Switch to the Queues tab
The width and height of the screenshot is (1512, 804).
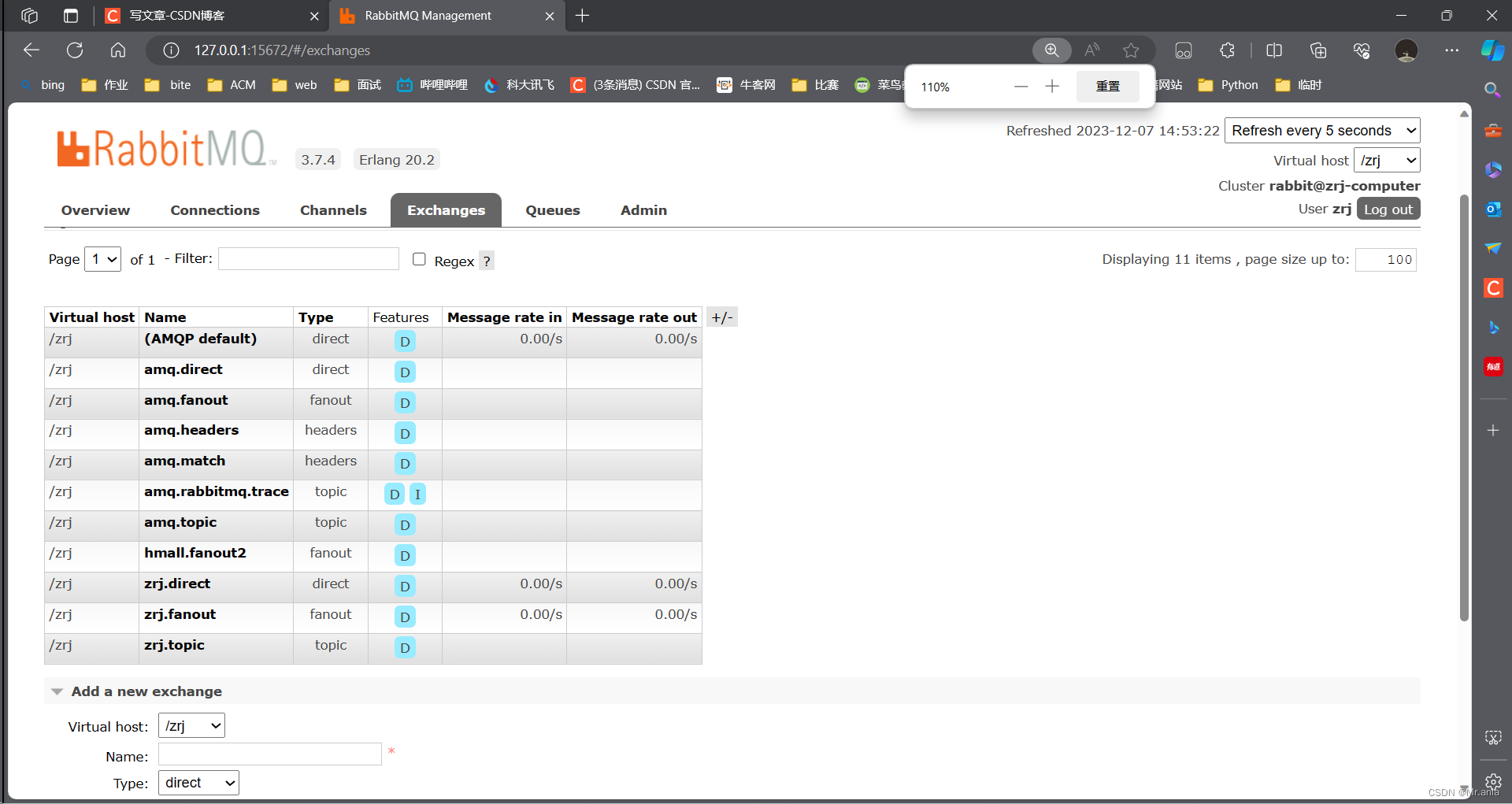click(x=553, y=210)
